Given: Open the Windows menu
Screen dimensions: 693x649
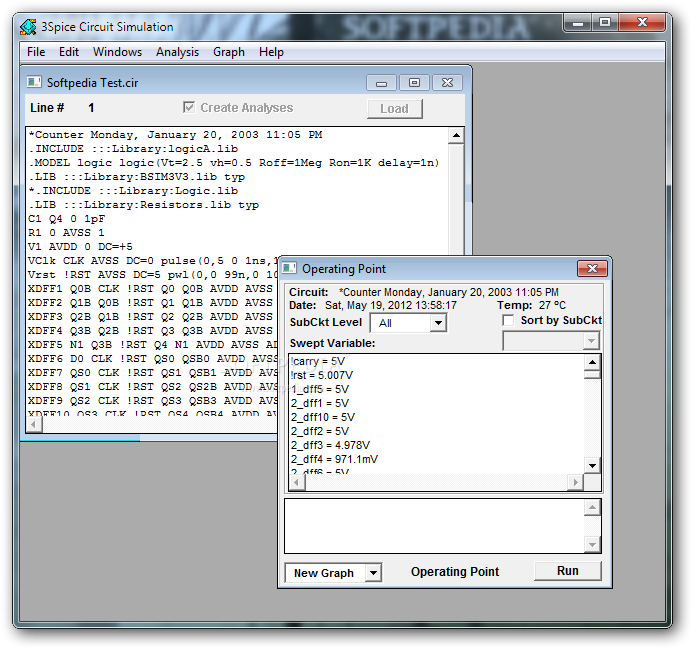Looking at the screenshot, I should coord(118,52).
